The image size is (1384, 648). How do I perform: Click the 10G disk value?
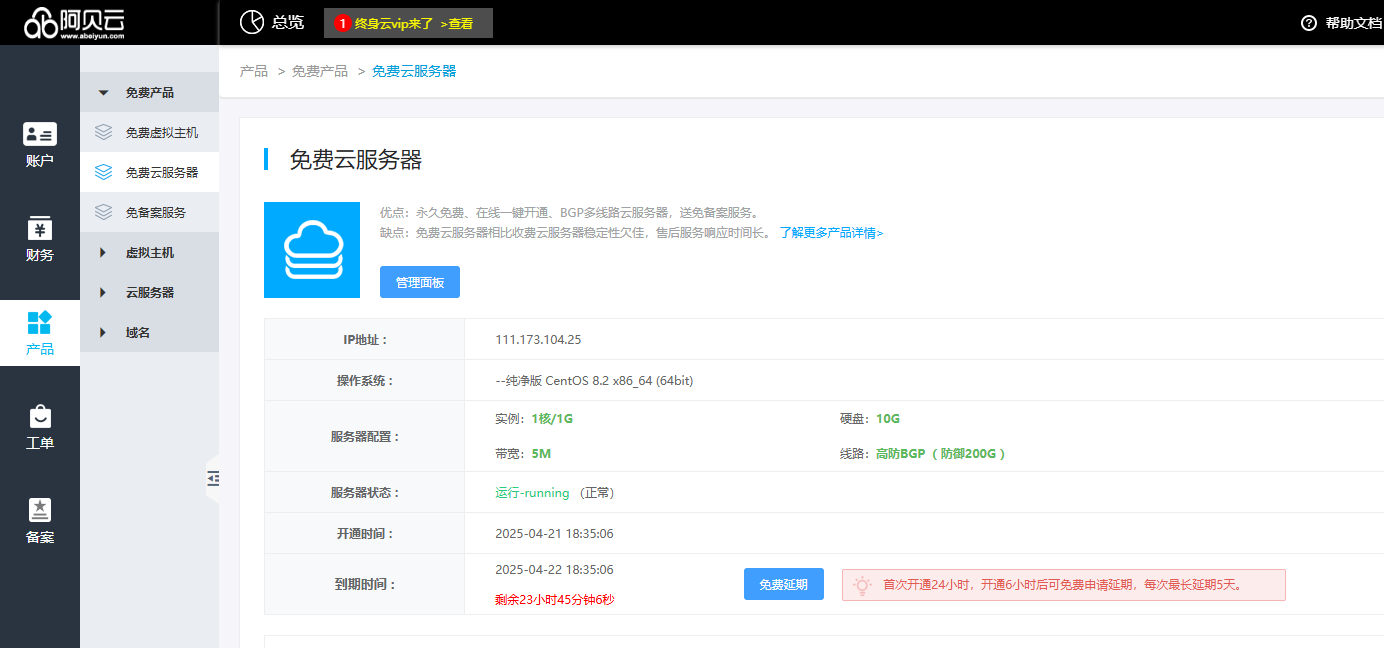888,418
